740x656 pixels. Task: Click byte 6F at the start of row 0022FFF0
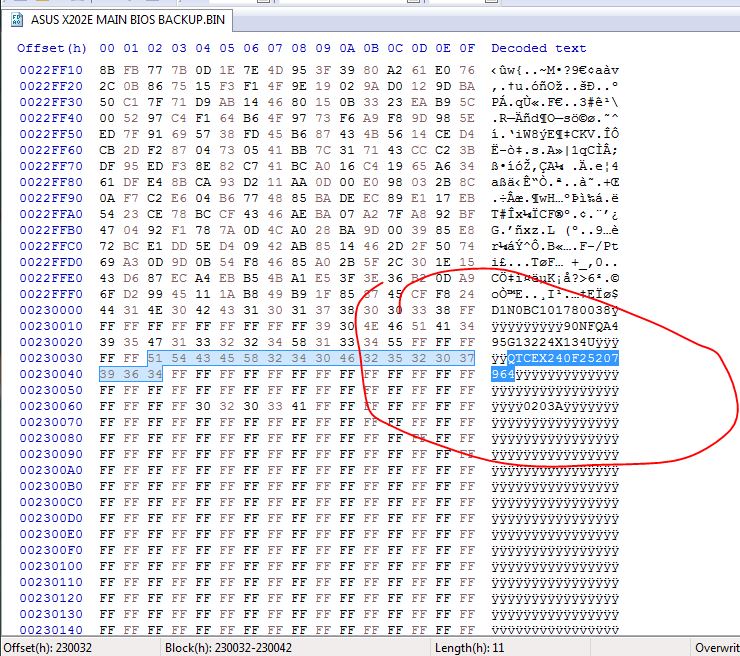tap(107, 294)
